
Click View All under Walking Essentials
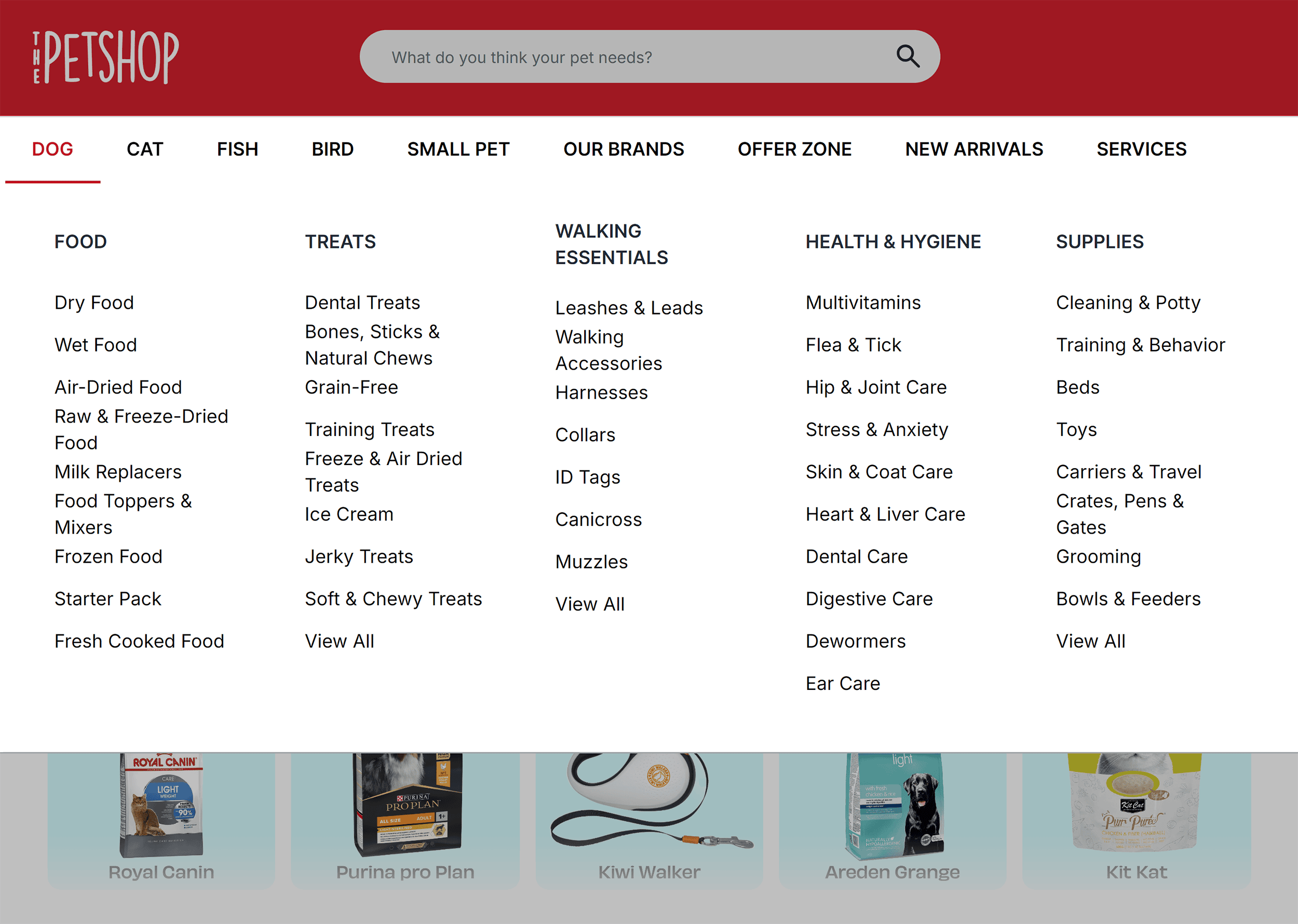[x=589, y=604]
